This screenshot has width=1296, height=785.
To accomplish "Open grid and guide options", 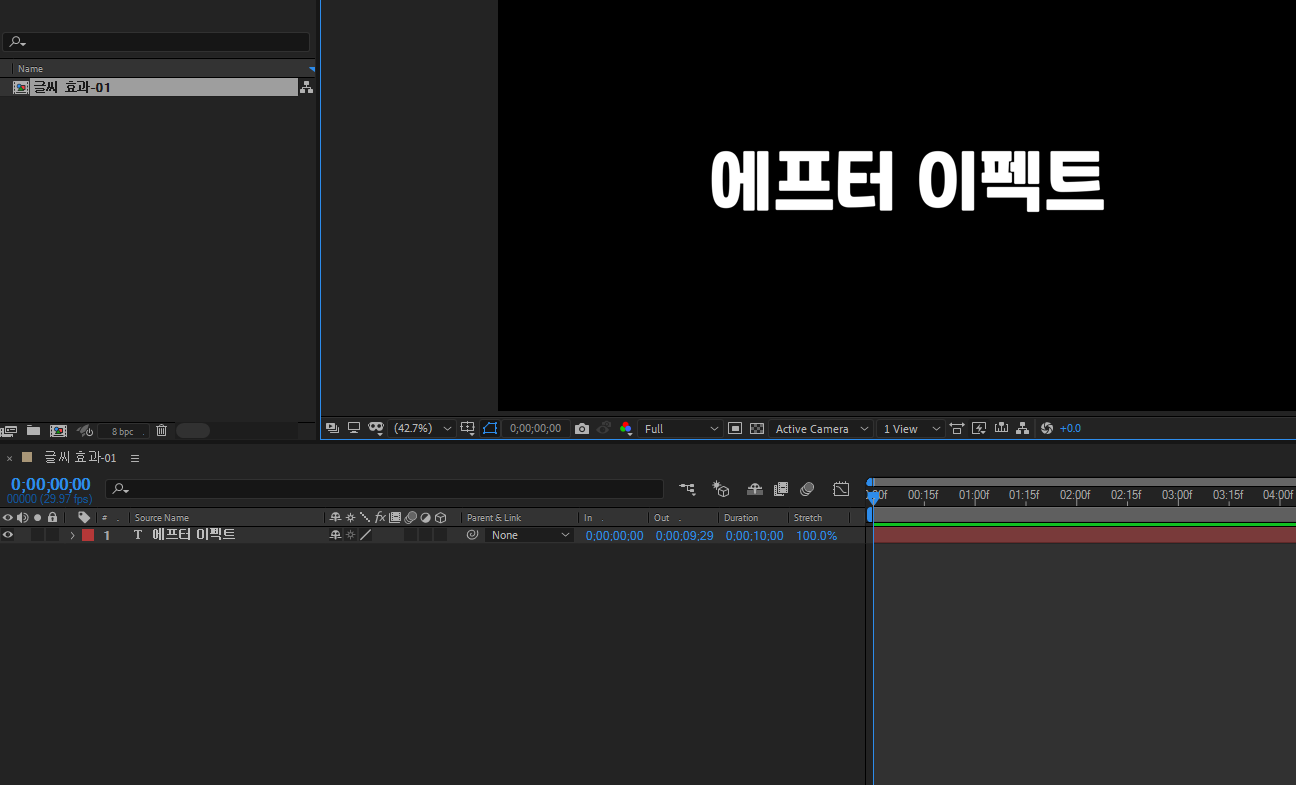I will click(x=468, y=428).
